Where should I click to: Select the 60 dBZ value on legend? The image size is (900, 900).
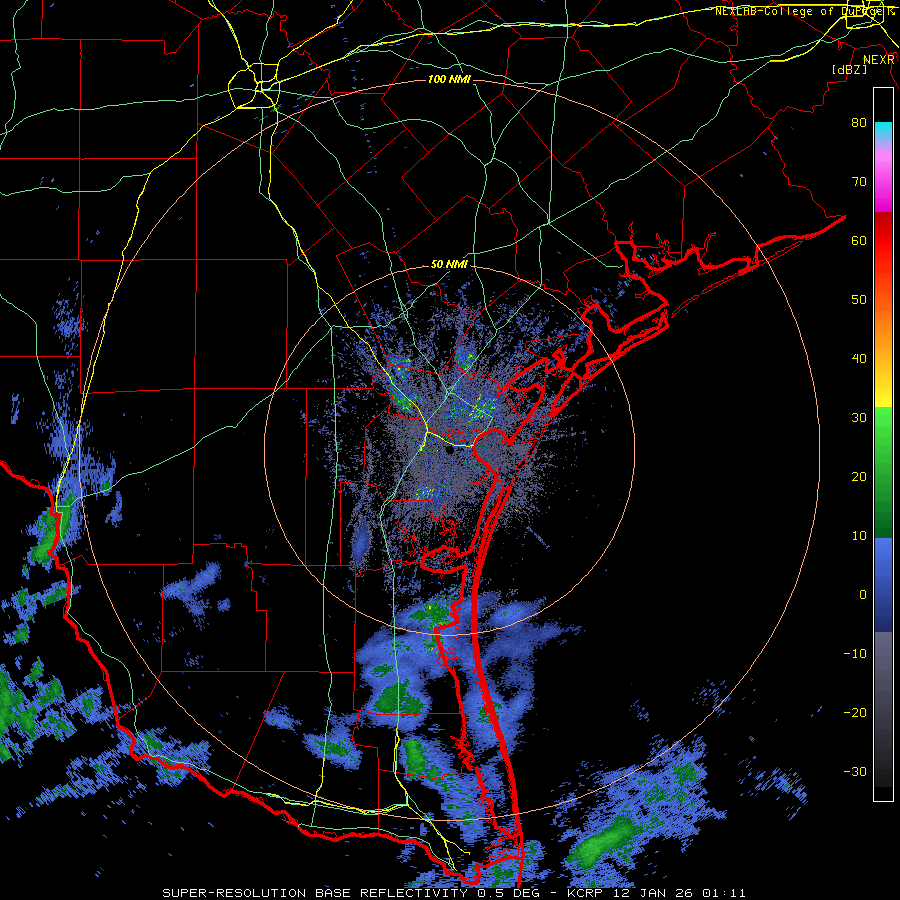(859, 240)
